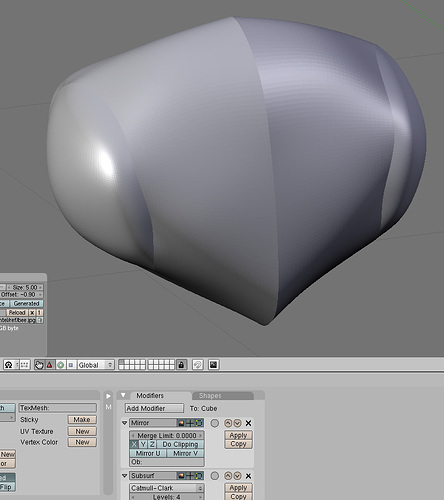Click the TexMesh: input field
The image size is (444, 500).
coord(58,408)
